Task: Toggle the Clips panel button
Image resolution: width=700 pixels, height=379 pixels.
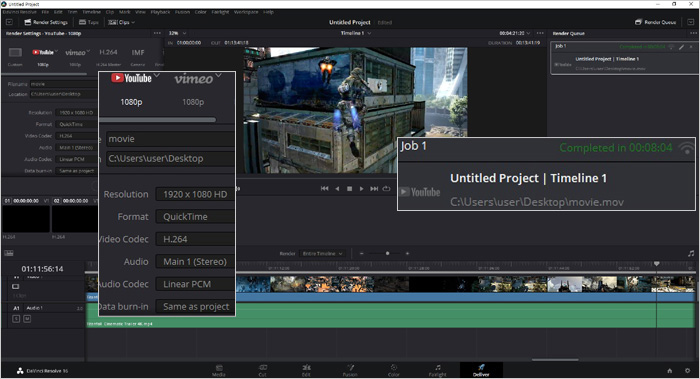Action: click(x=121, y=22)
